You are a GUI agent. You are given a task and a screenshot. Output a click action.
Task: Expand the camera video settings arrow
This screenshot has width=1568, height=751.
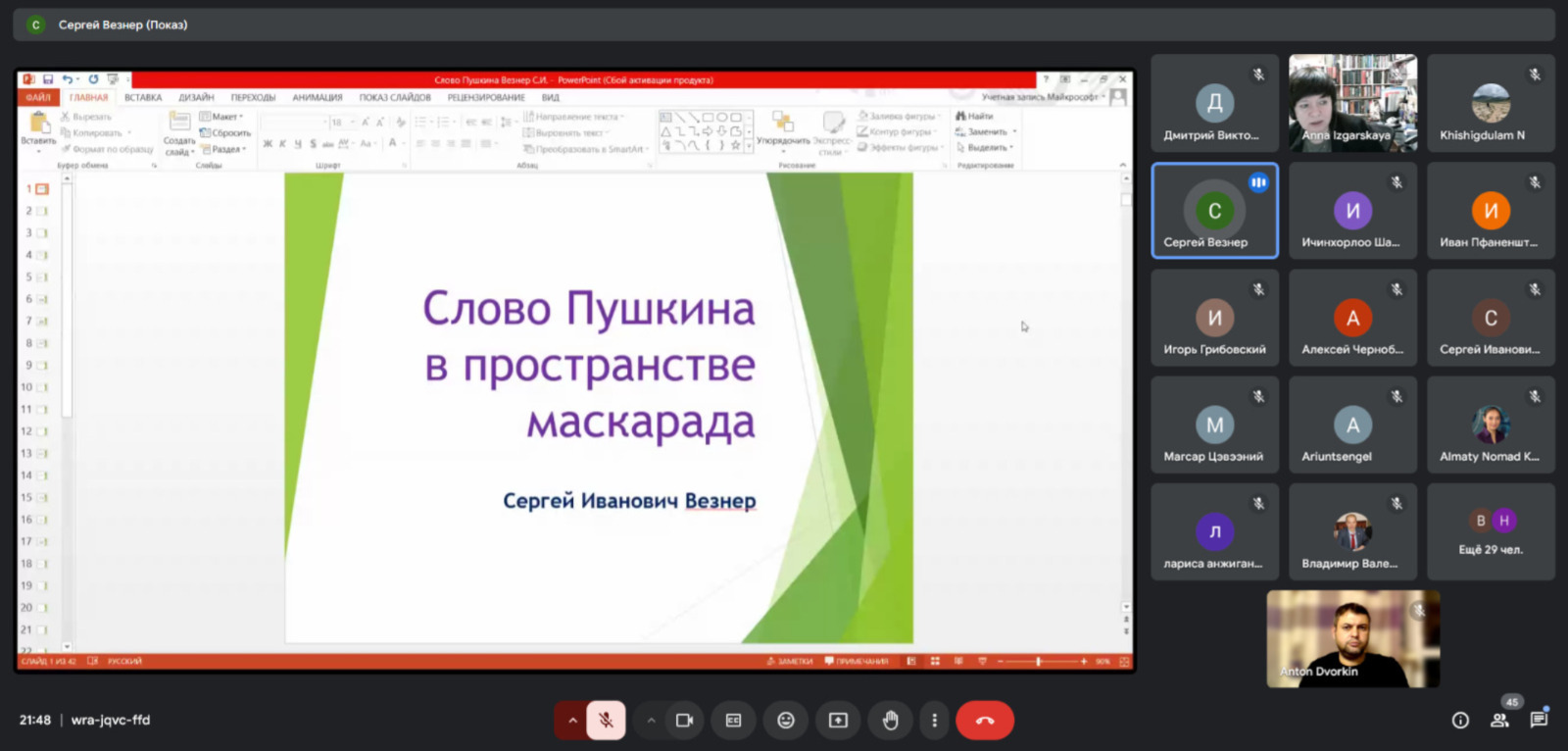click(x=651, y=721)
